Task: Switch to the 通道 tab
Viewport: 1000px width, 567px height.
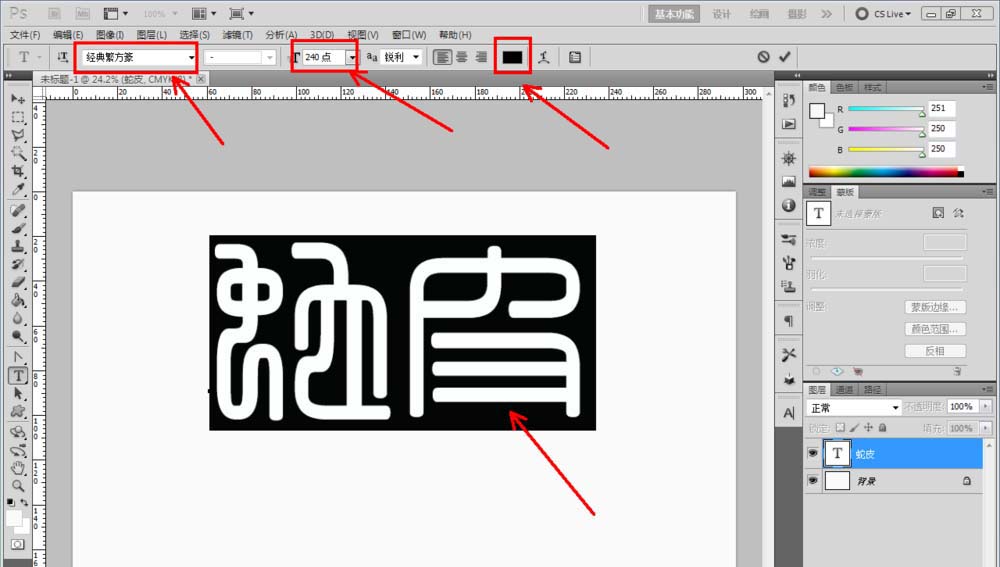Action: click(x=845, y=390)
